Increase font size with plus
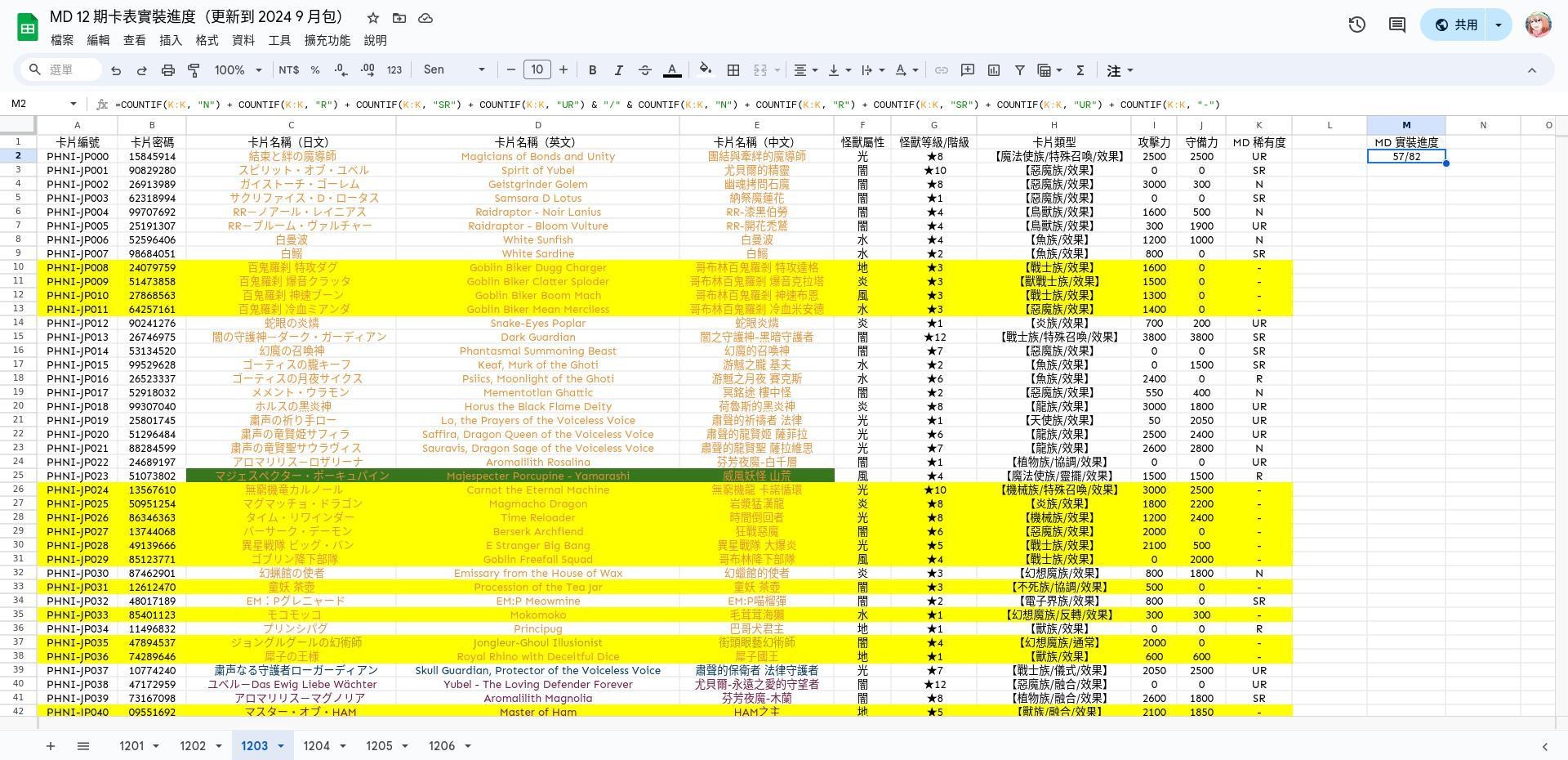This screenshot has height=760, width=1568. click(x=563, y=70)
